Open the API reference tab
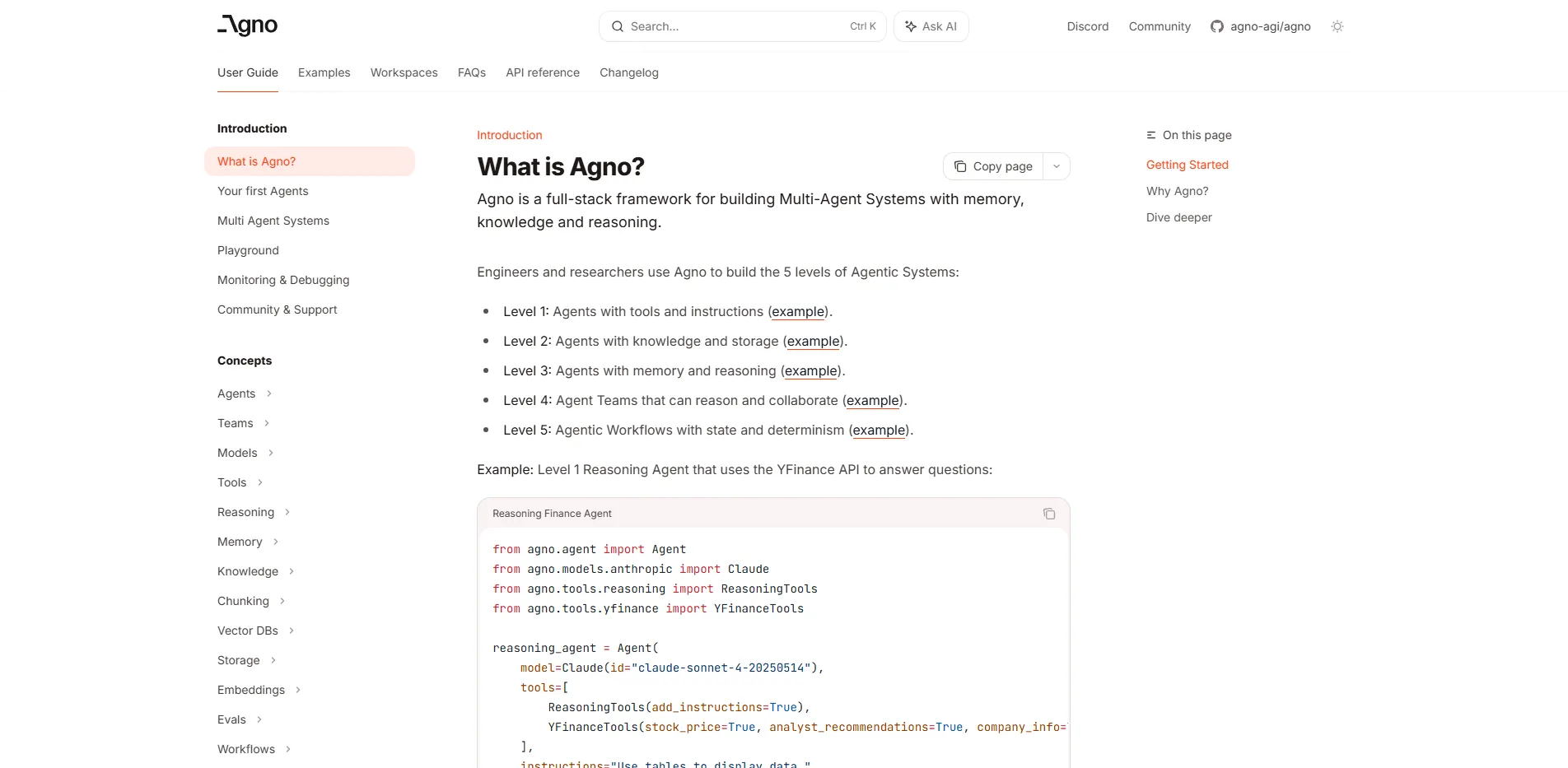 [x=543, y=72]
